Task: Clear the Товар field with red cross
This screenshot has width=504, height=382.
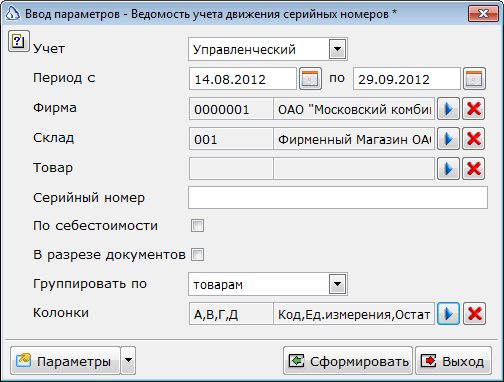Action: (474, 168)
